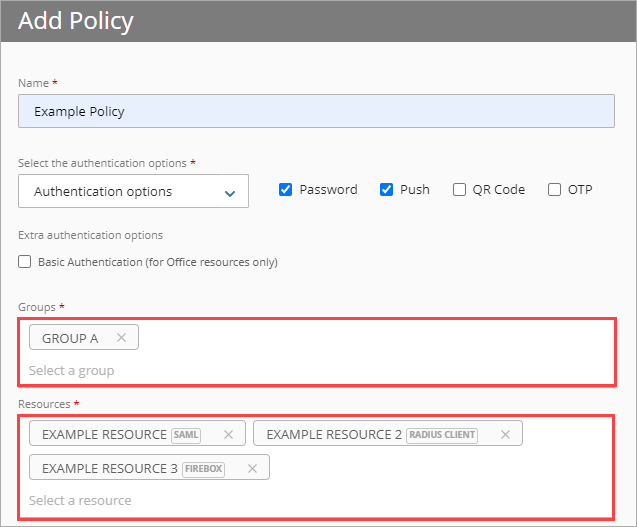Click the FIREBOX badge on Resource 3
637x527 pixels.
point(204,469)
